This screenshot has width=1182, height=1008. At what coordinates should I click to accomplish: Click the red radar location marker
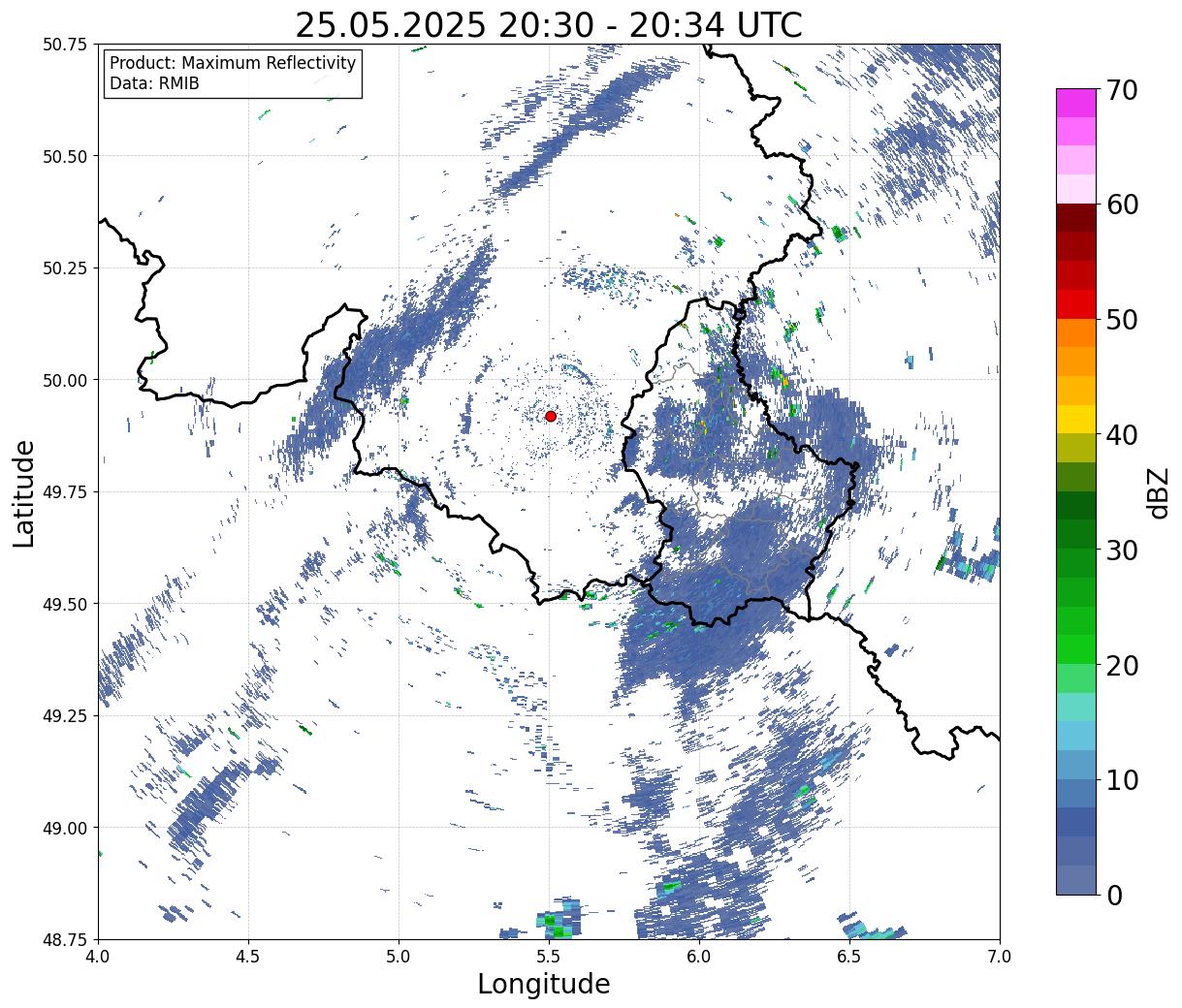click(x=551, y=416)
